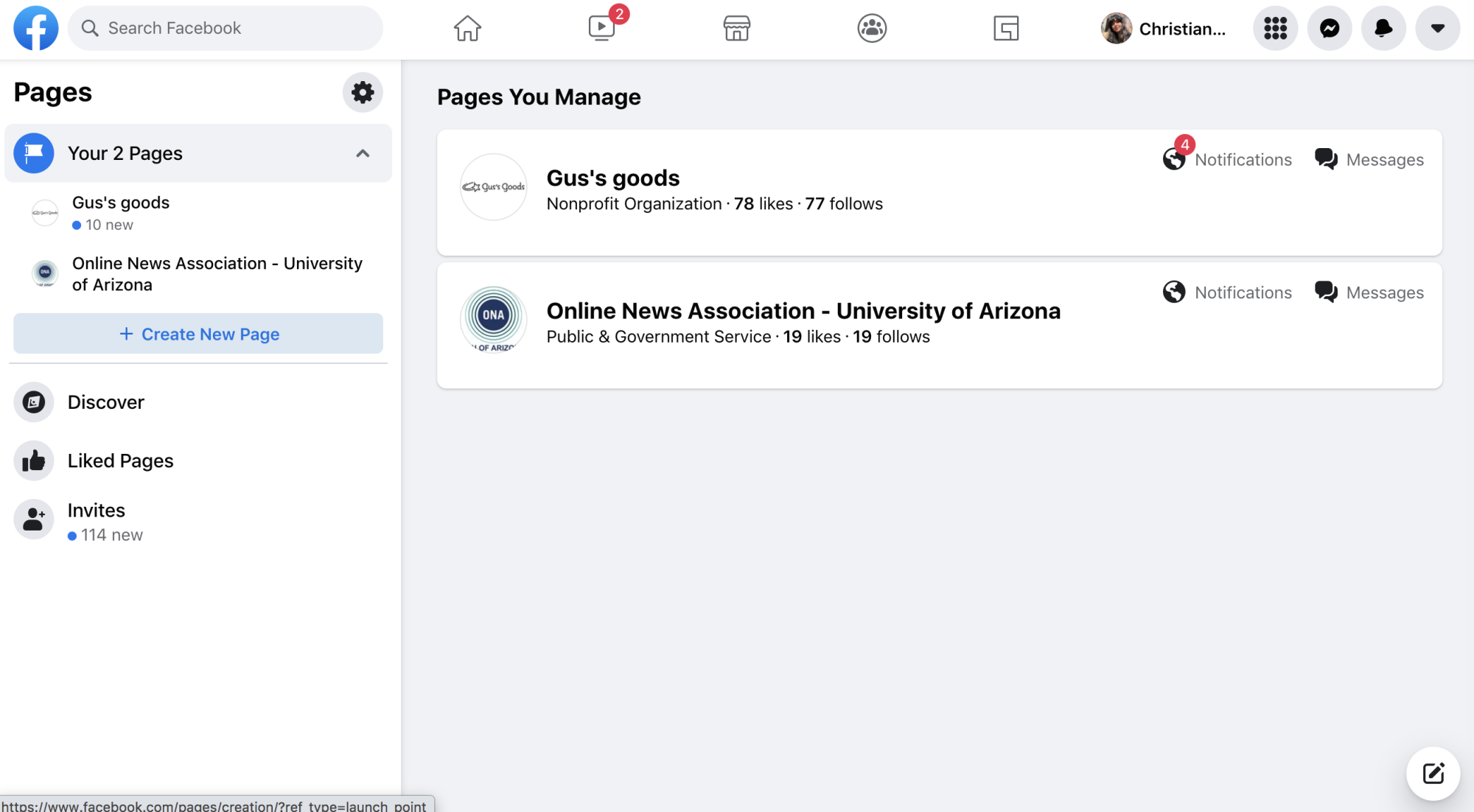Click Create New Page button
Image resolution: width=1474 pixels, height=812 pixels.
coord(198,334)
